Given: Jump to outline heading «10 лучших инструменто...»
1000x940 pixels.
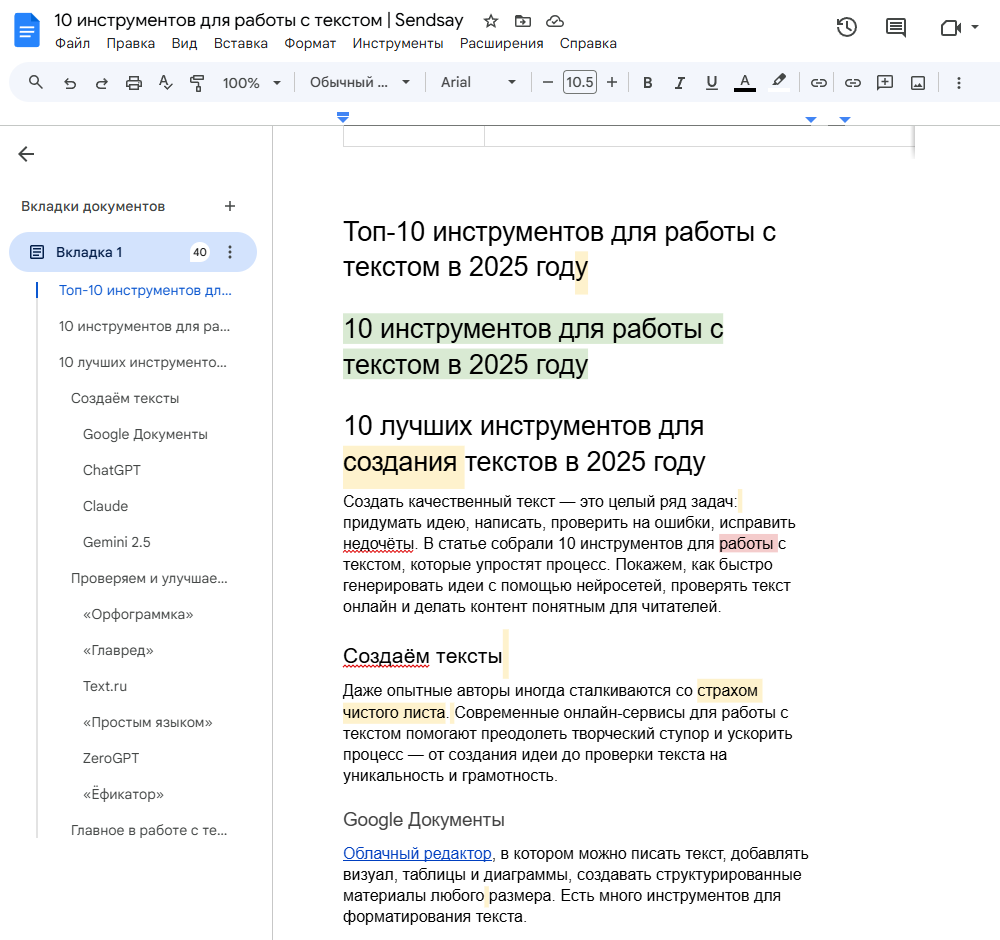Looking at the screenshot, I should coord(143,362).
